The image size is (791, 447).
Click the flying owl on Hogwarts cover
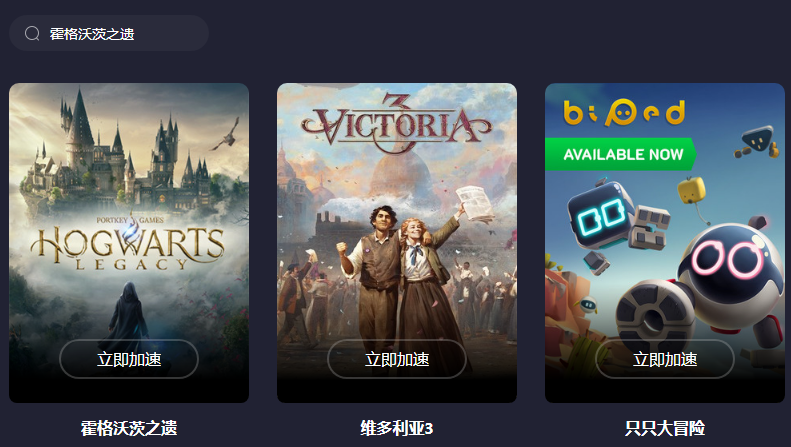tap(227, 134)
